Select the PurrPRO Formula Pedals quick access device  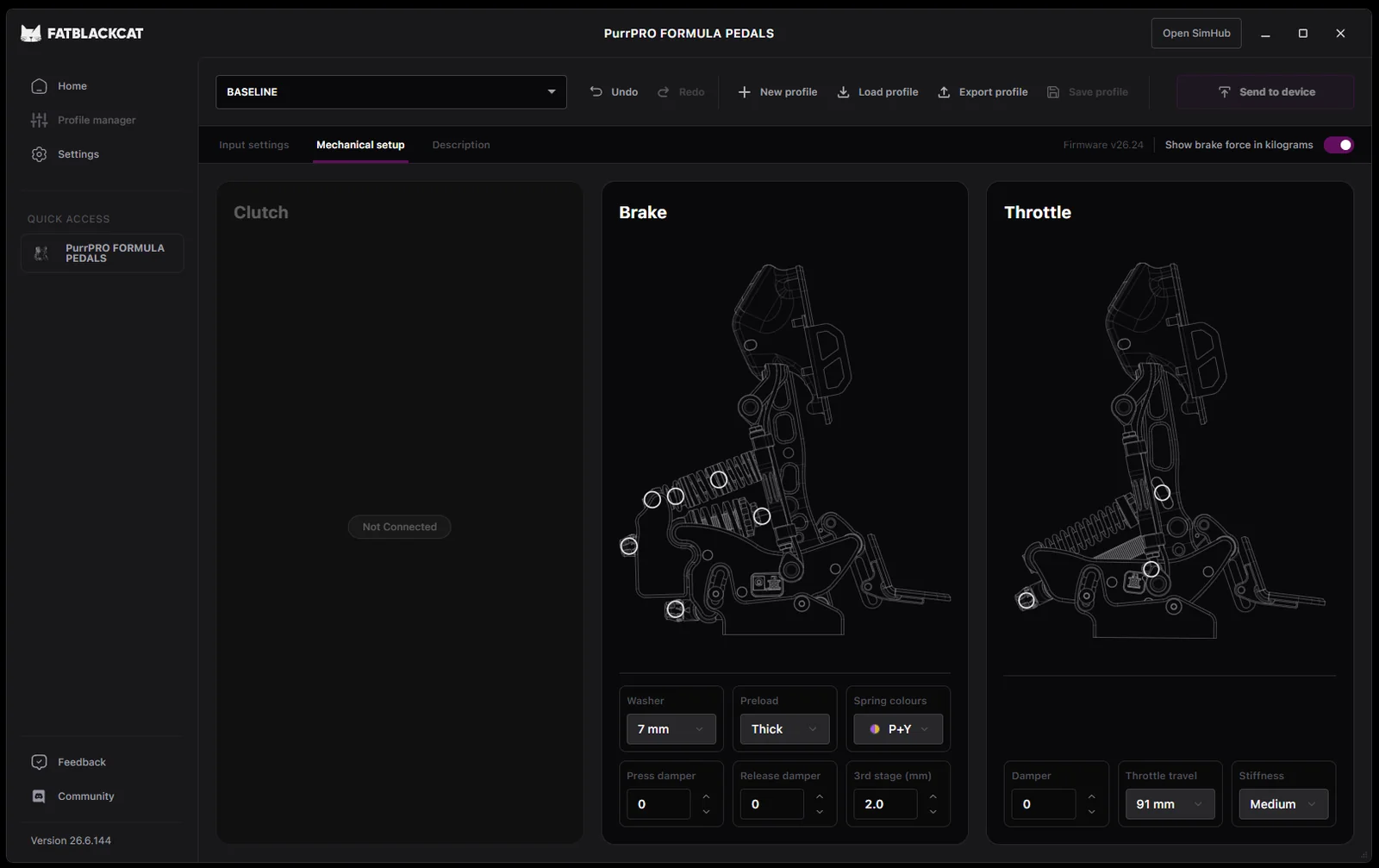click(x=103, y=253)
